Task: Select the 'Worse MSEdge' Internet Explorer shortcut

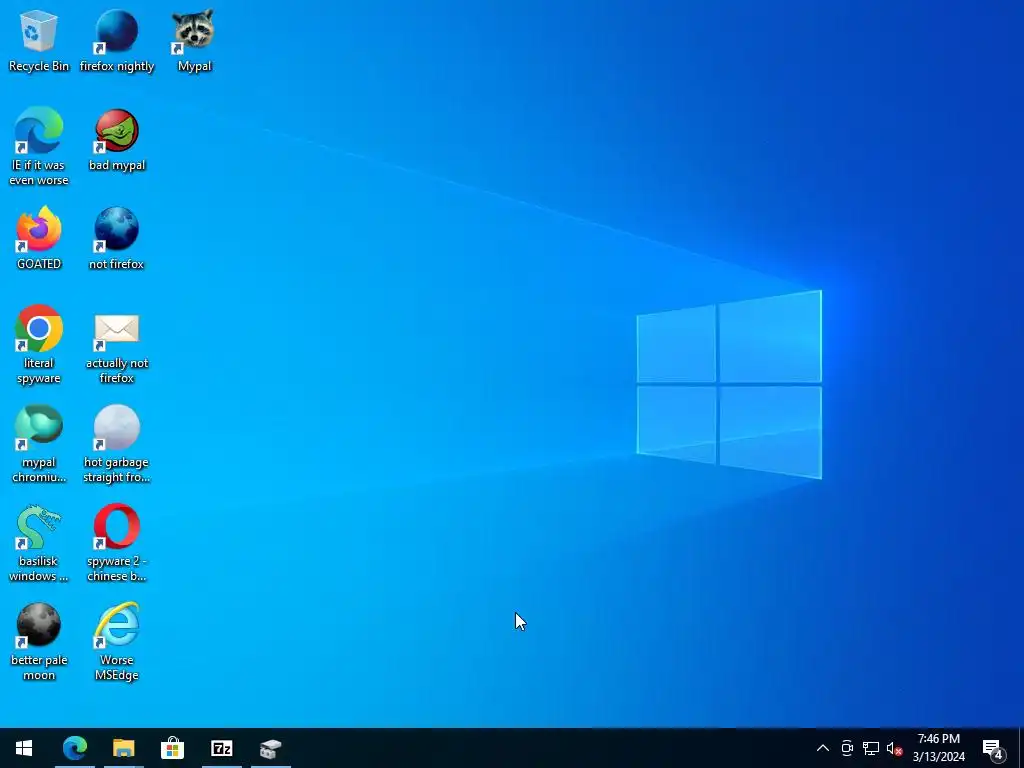Action: (x=117, y=642)
